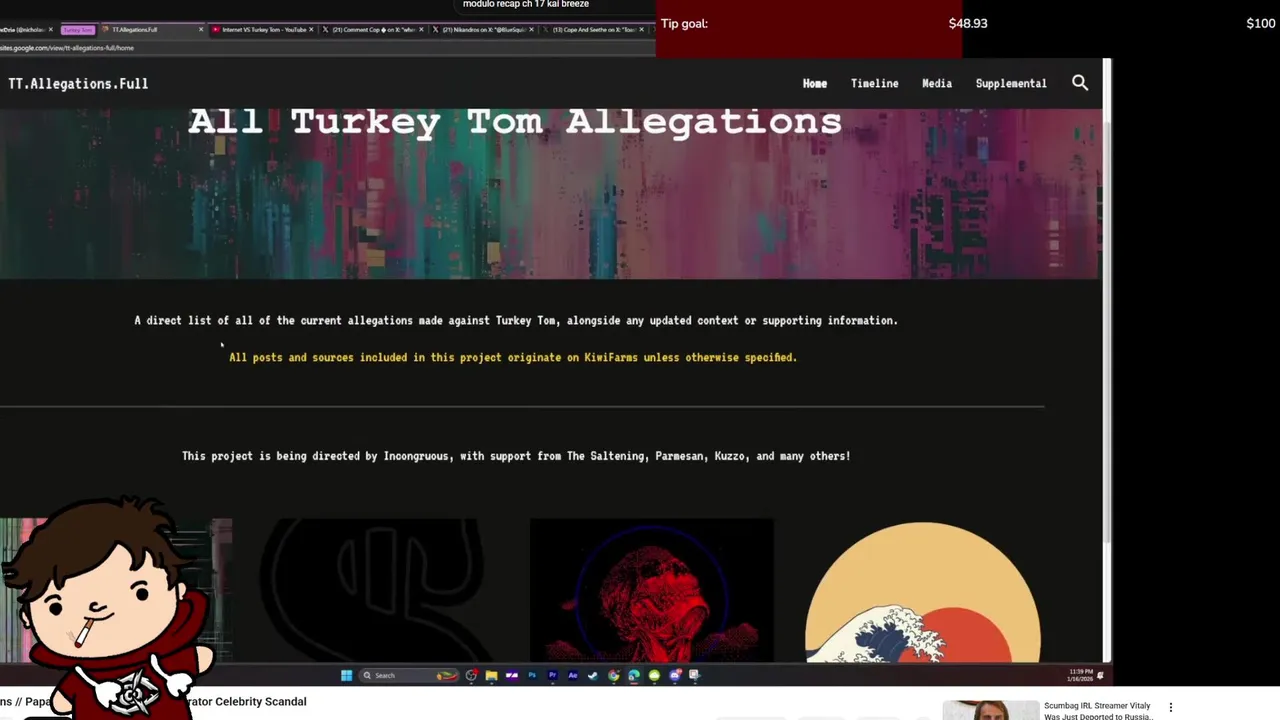This screenshot has width=1280, height=720.
Task: Open the Media page
Action: 937,83
